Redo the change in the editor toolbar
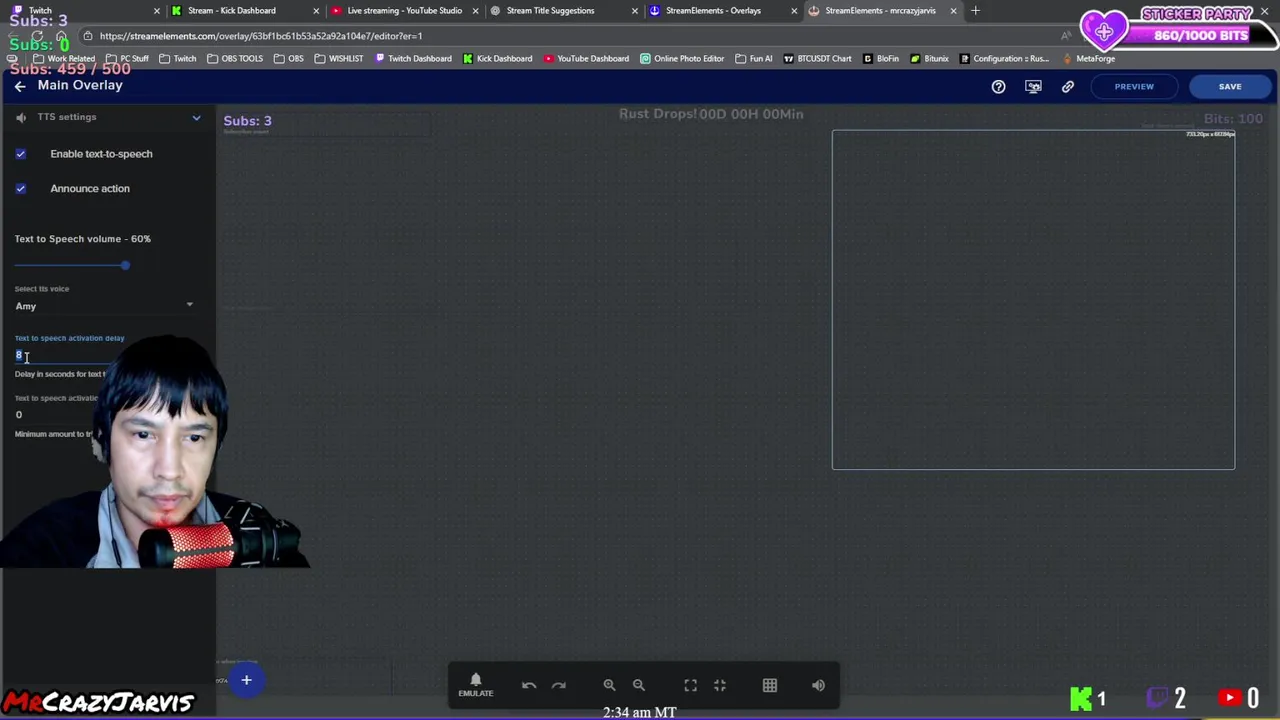Screen dimensions: 1280x720 (x=559, y=685)
